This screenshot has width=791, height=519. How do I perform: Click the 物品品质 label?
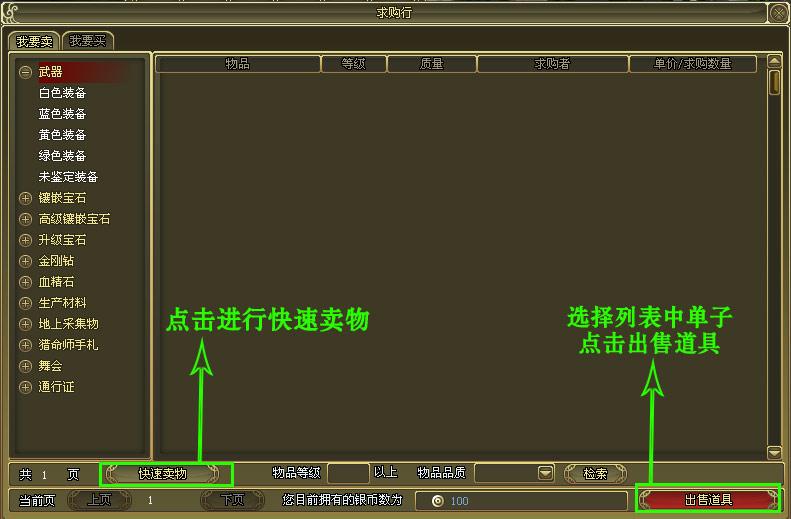[441, 473]
